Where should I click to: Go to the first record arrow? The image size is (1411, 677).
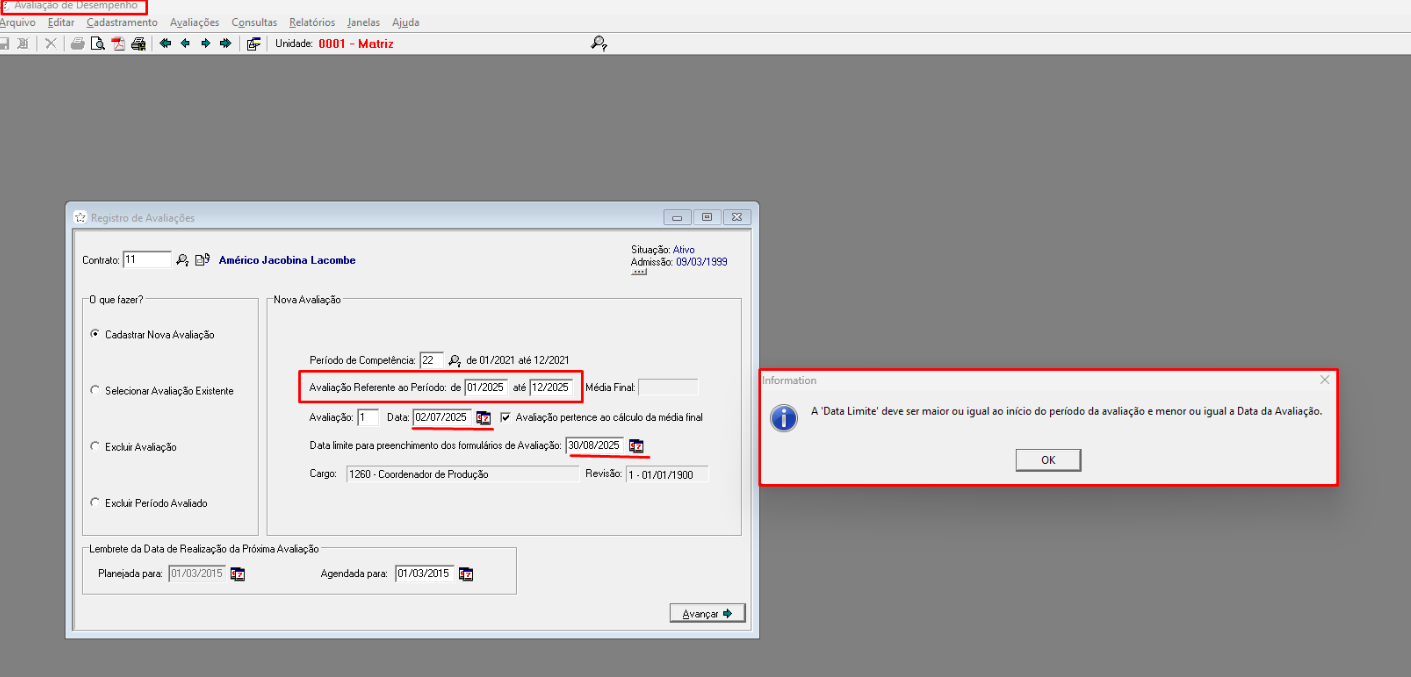click(x=165, y=43)
